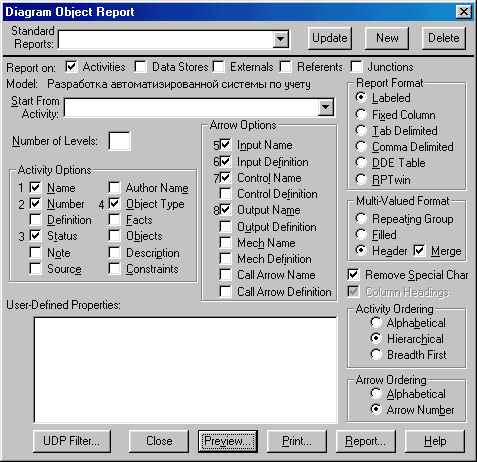This screenshot has width=477, height=462.
Task: Enable the Mech Definition checkbox
Action: point(225,258)
